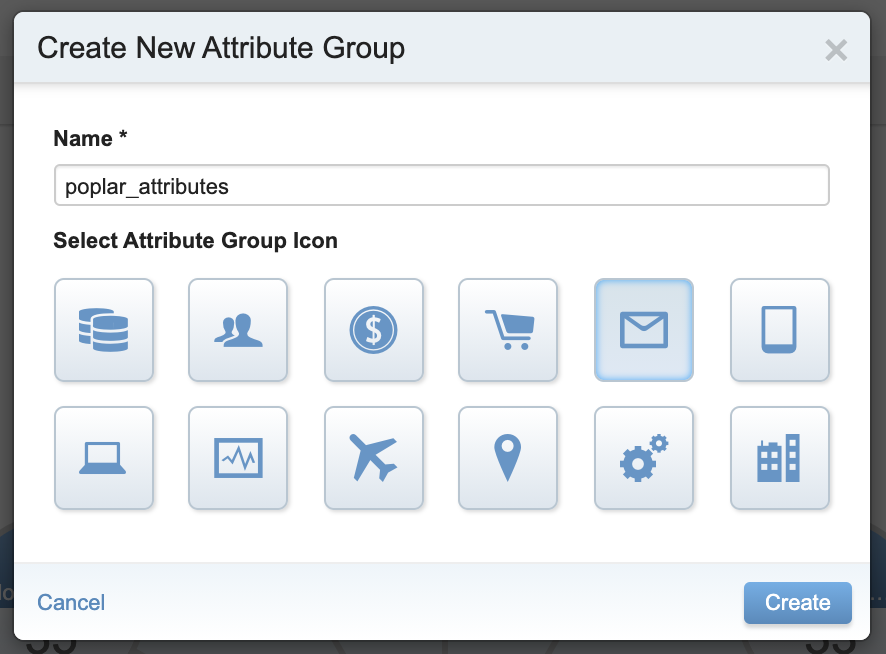Close the Create New Attribute Group dialog

pyautogui.click(x=835, y=50)
